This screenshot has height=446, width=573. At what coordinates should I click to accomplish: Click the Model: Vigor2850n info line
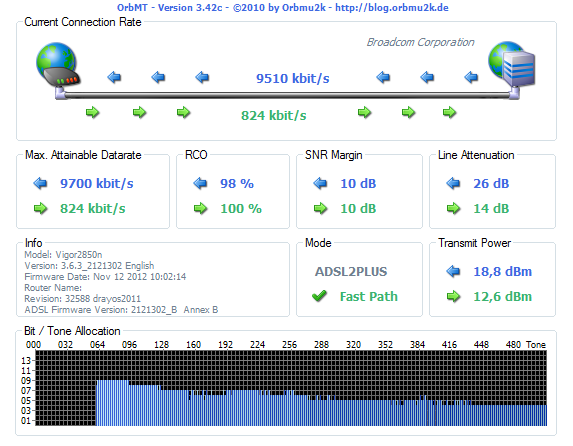tap(63, 254)
